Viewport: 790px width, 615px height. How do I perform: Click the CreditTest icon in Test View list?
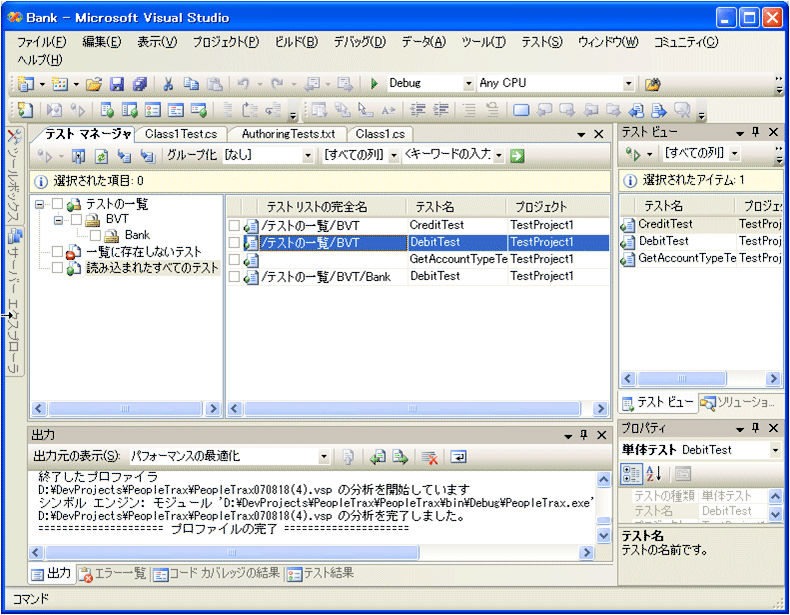click(x=628, y=225)
